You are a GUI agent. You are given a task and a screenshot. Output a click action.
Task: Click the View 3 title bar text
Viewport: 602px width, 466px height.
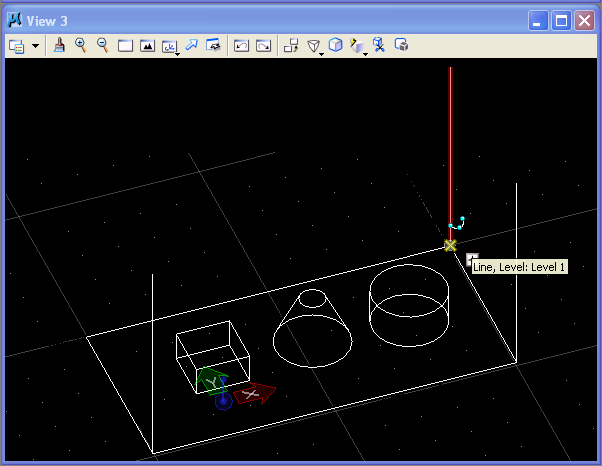(x=47, y=21)
